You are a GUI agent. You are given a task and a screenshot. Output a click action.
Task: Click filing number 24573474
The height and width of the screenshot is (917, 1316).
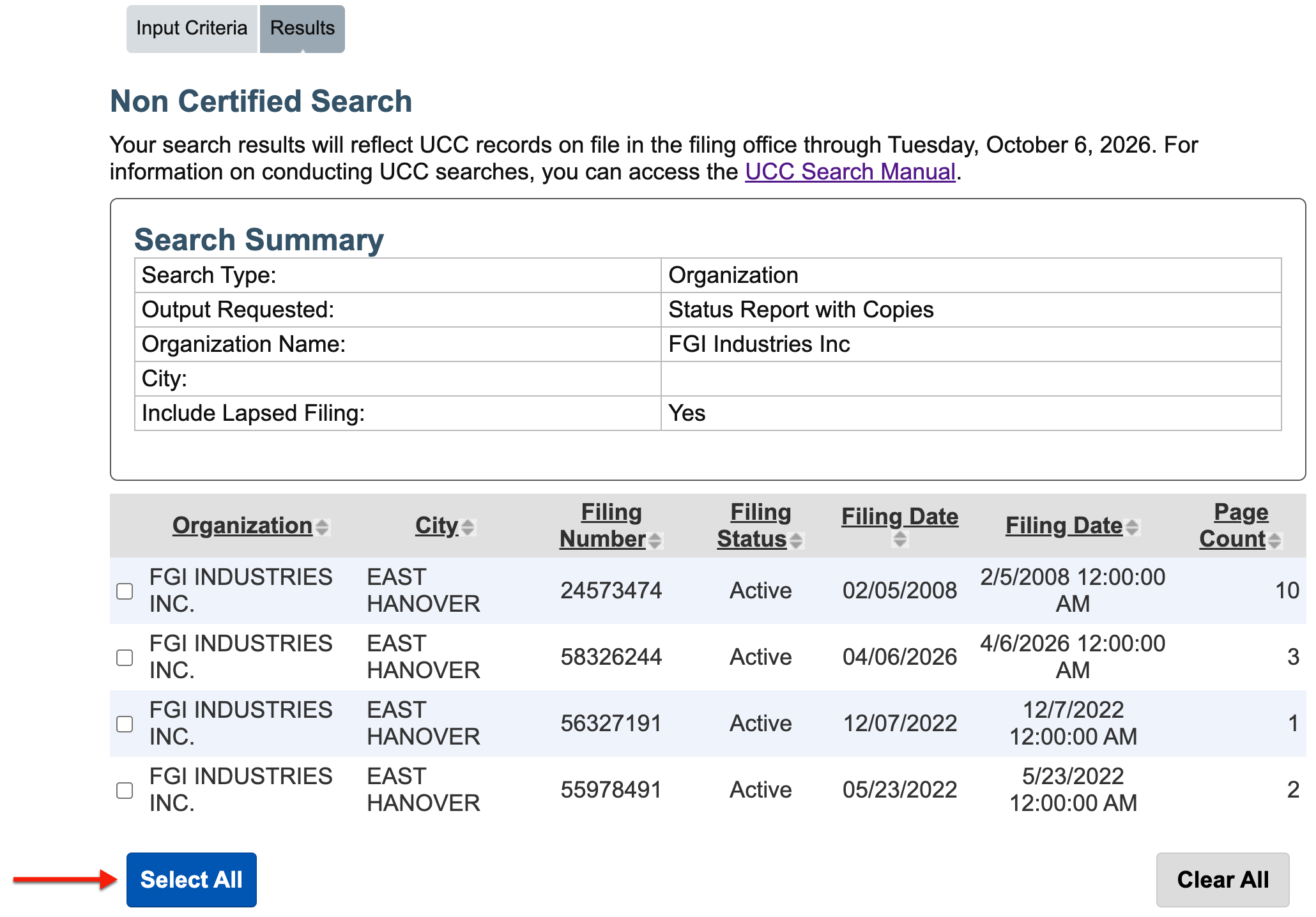(x=611, y=591)
